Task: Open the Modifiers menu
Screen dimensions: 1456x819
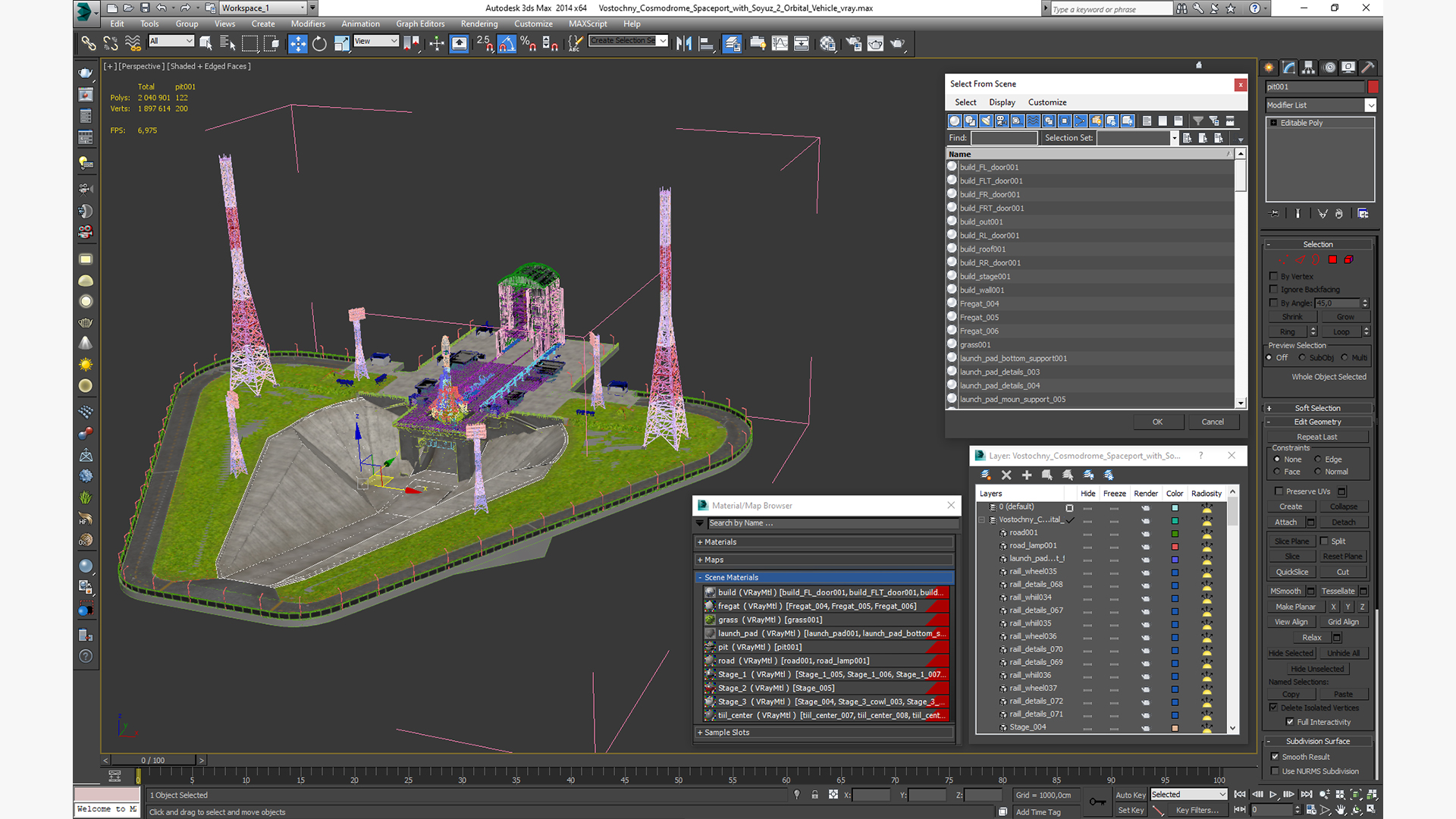Action: point(308,24)
